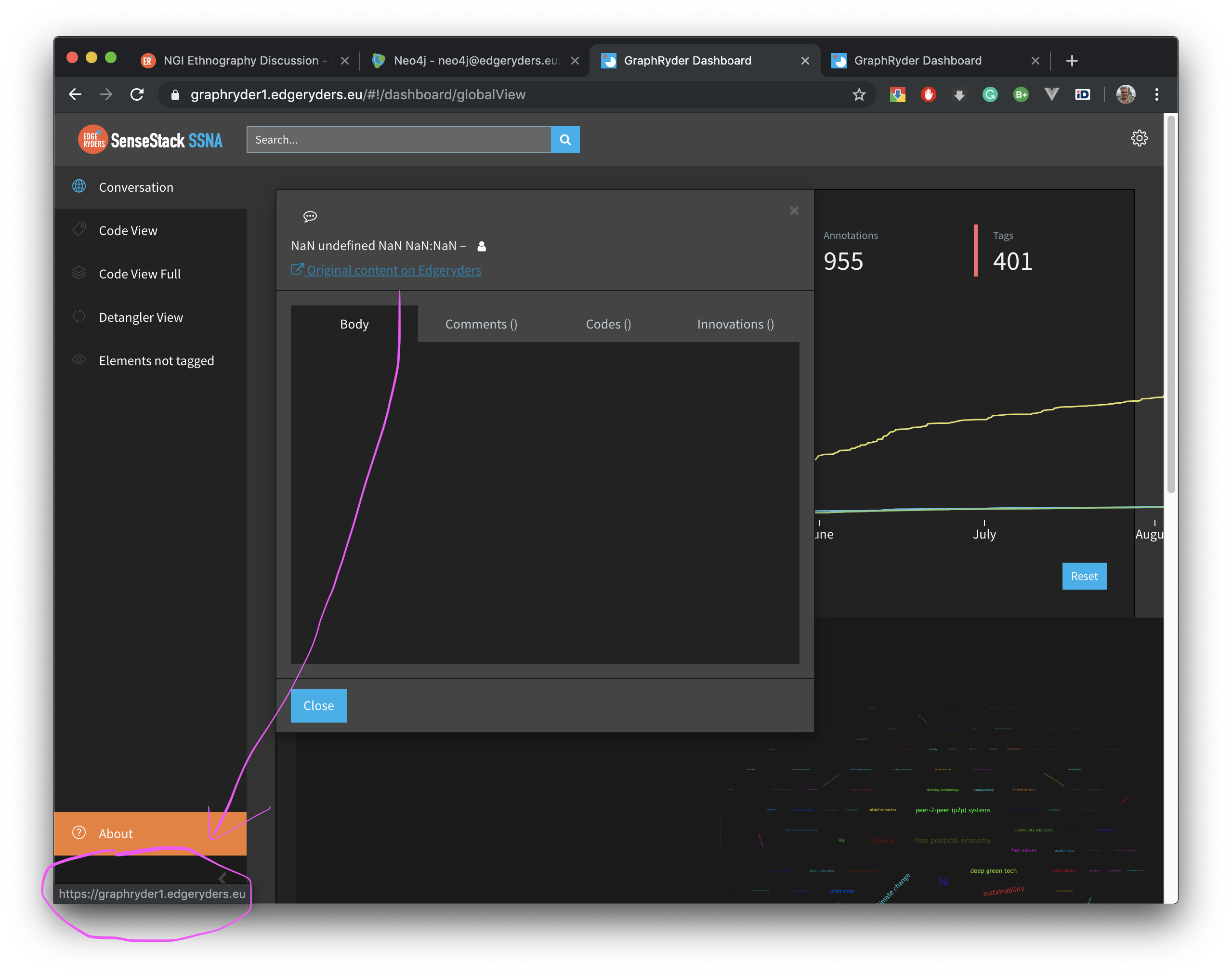Click the search magnifier button

(565, 140)
